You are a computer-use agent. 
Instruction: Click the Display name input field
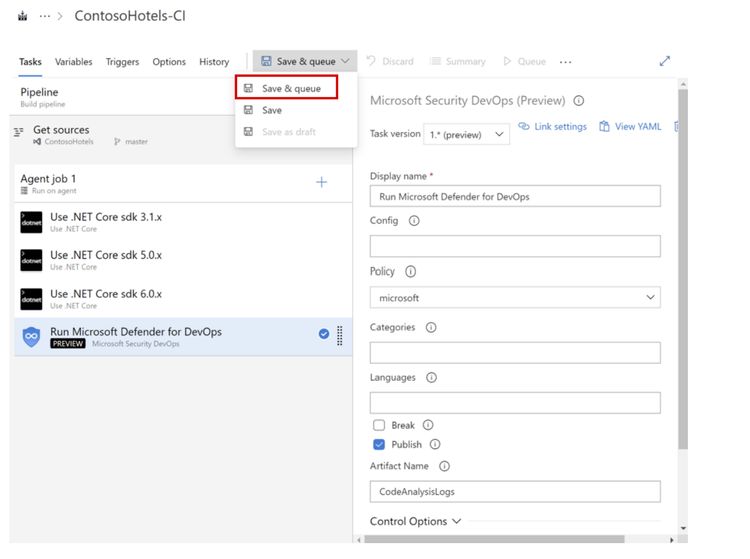pyautogui.click(x=515, y=196)
